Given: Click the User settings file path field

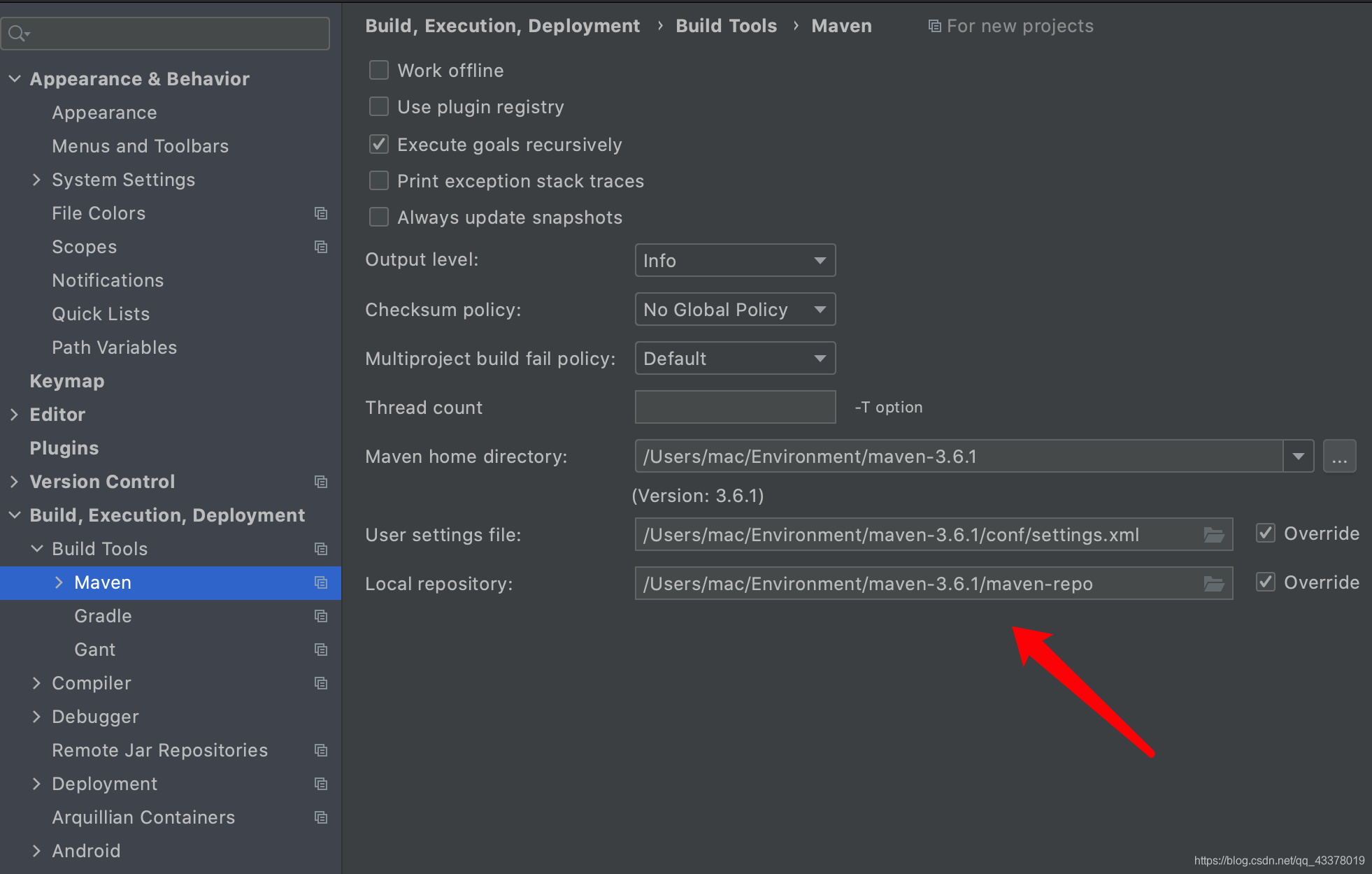Looking at the screenshot, I should point(934,535).
